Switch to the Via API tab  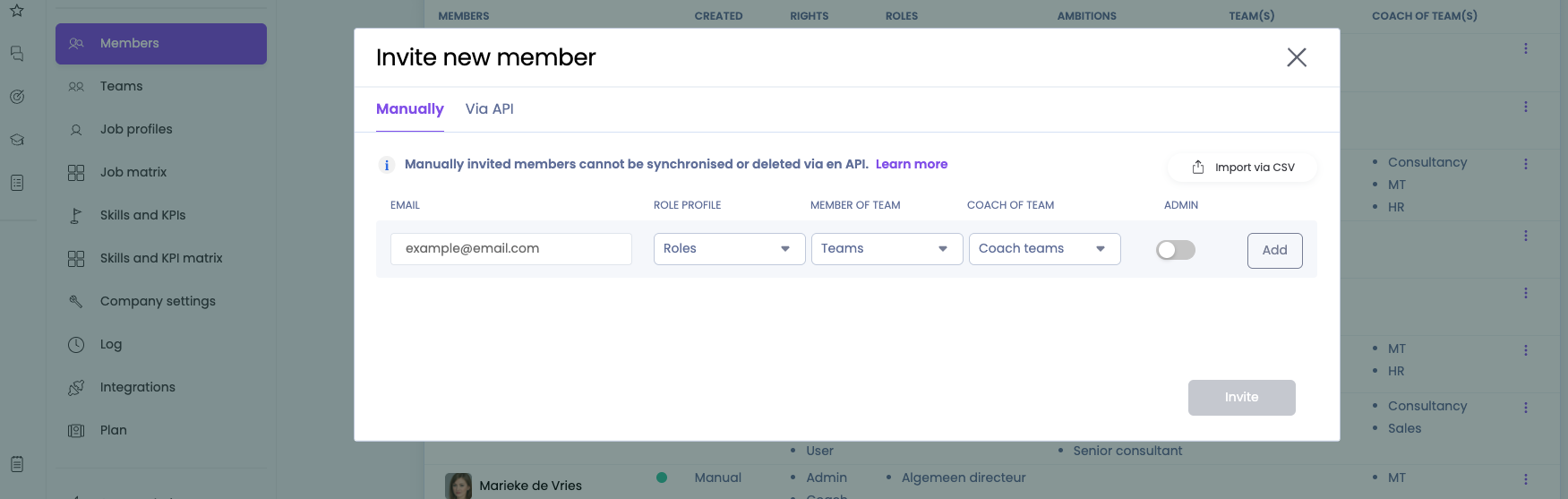489,109
